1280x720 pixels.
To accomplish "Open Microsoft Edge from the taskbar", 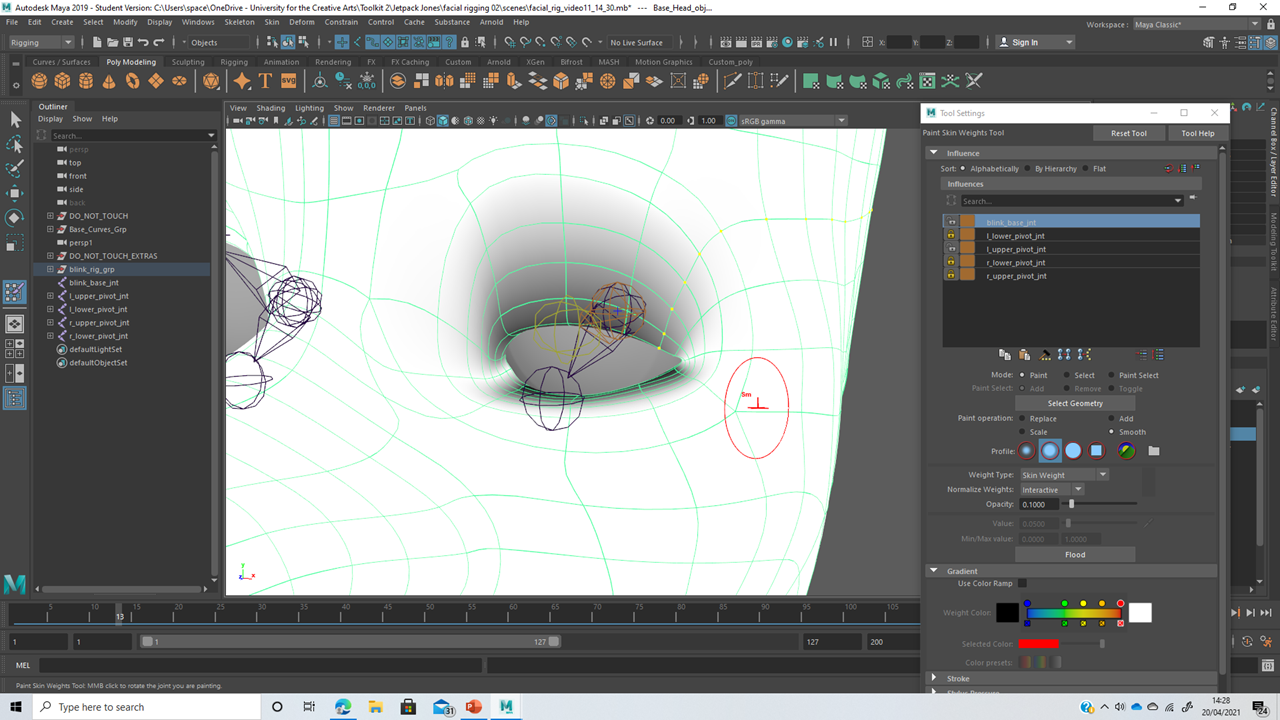I will click(343, 707).
